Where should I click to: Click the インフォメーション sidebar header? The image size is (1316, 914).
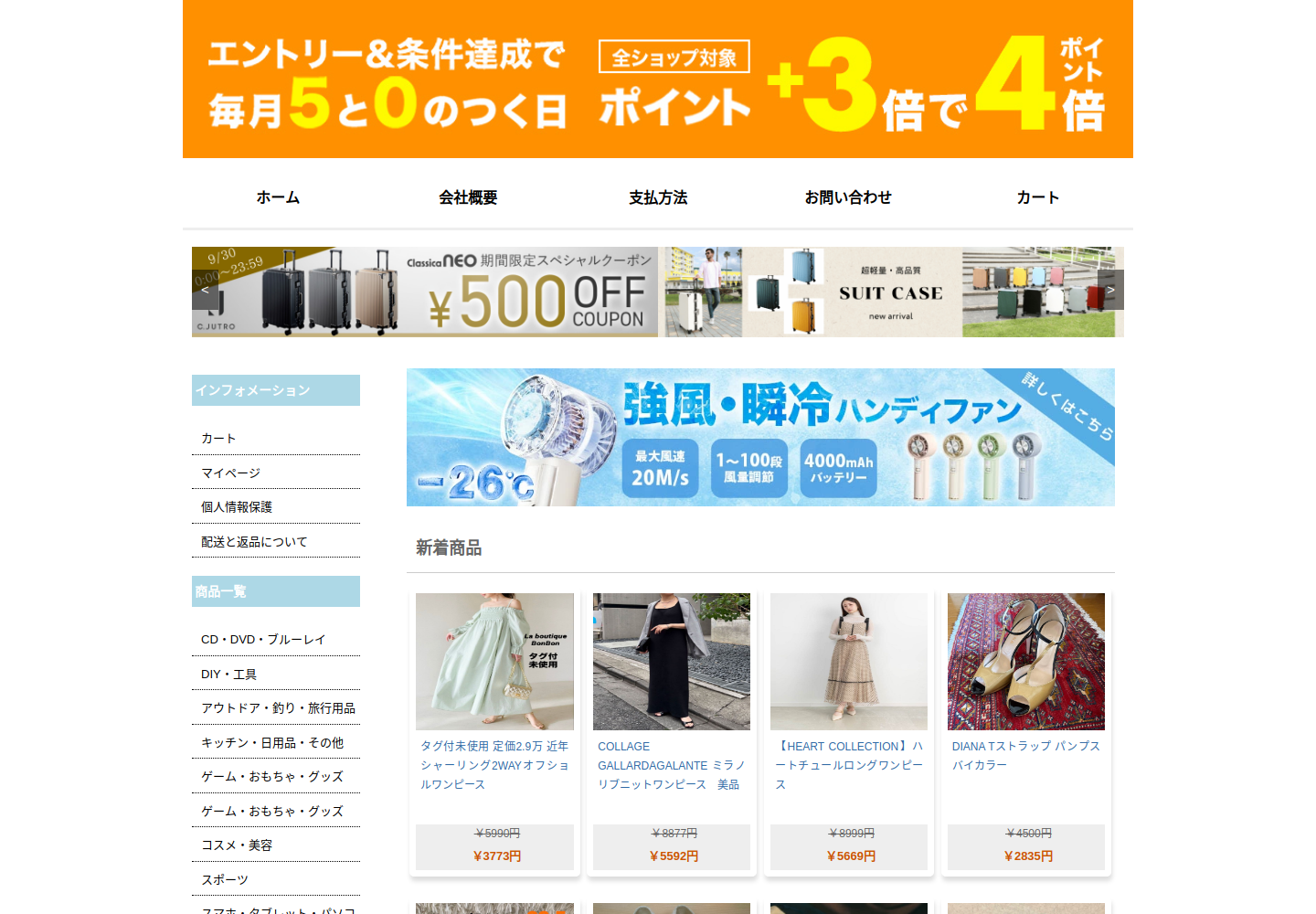[276, 390]
